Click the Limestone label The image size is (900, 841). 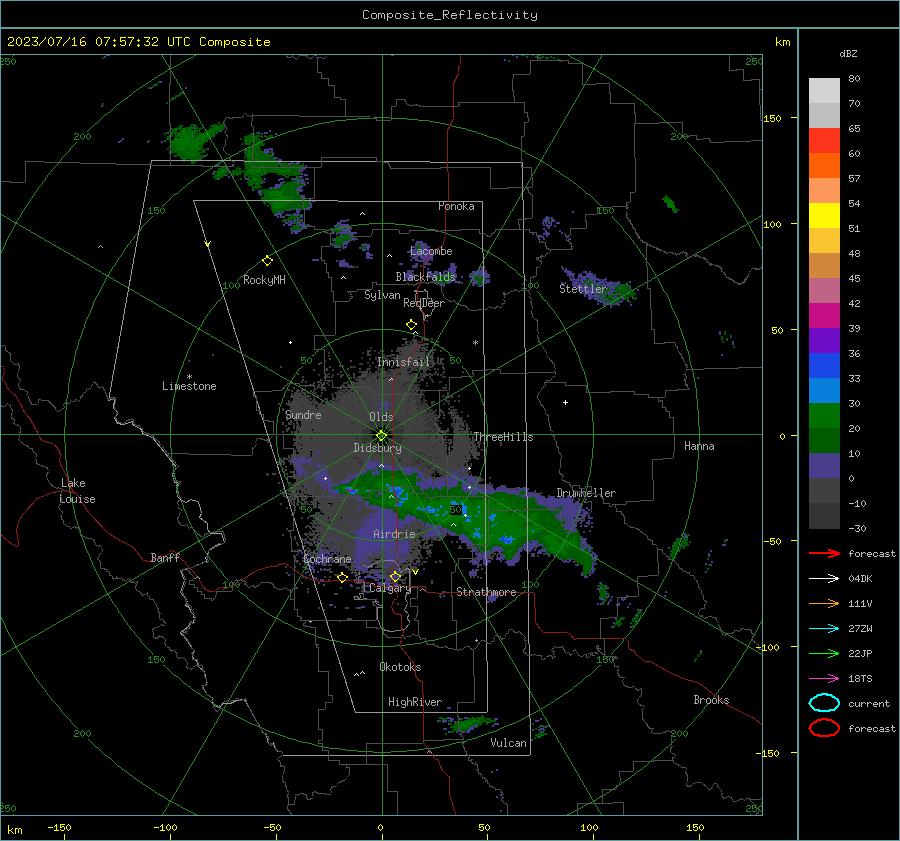189,386
